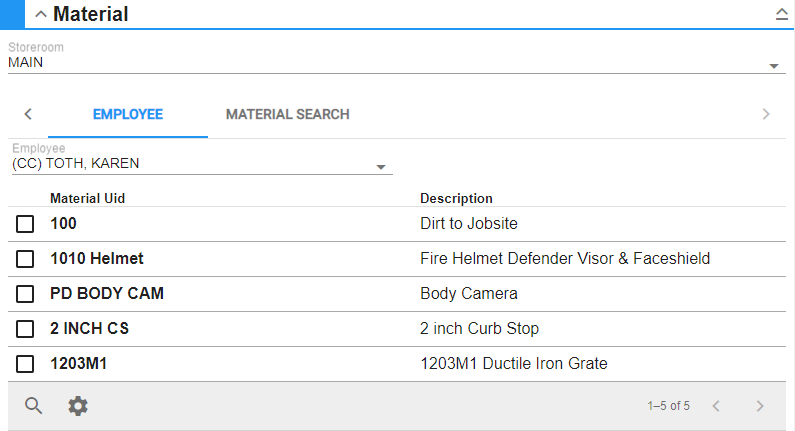Go to next page of results
The height and width of the screenshot is (431, 795).
(x=760, y=406)
